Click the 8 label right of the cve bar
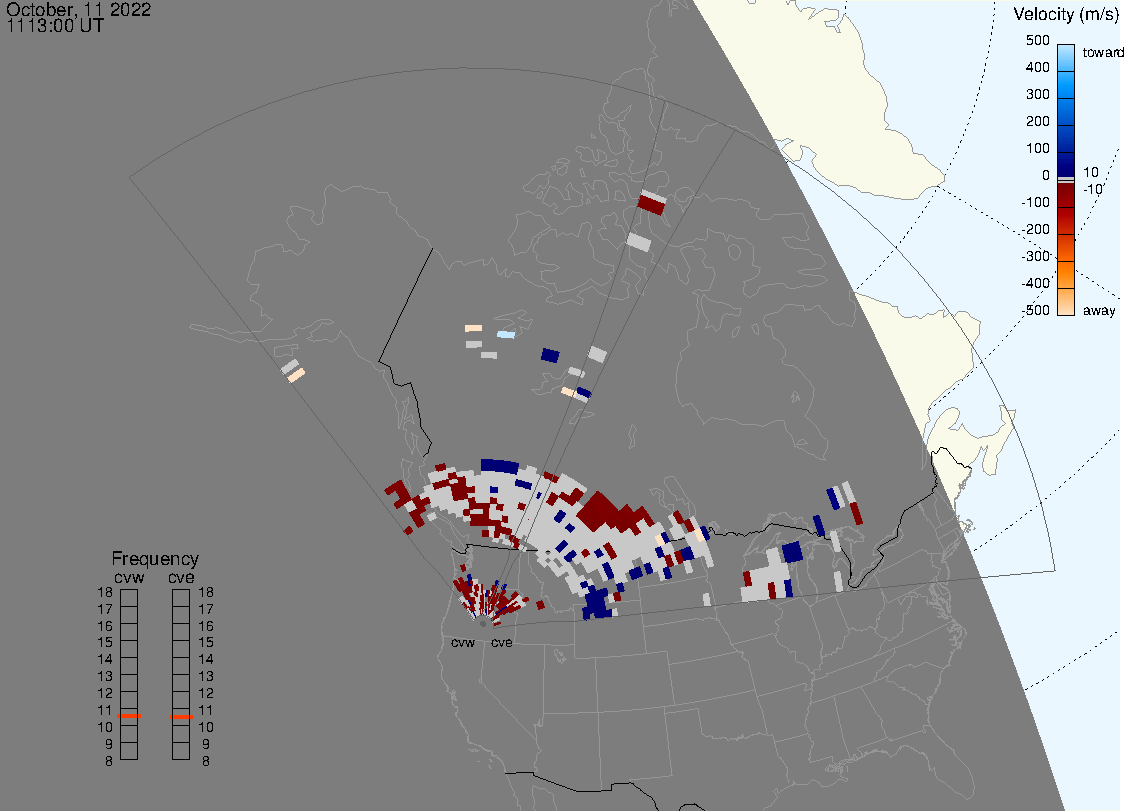 (x=206, y=761)
